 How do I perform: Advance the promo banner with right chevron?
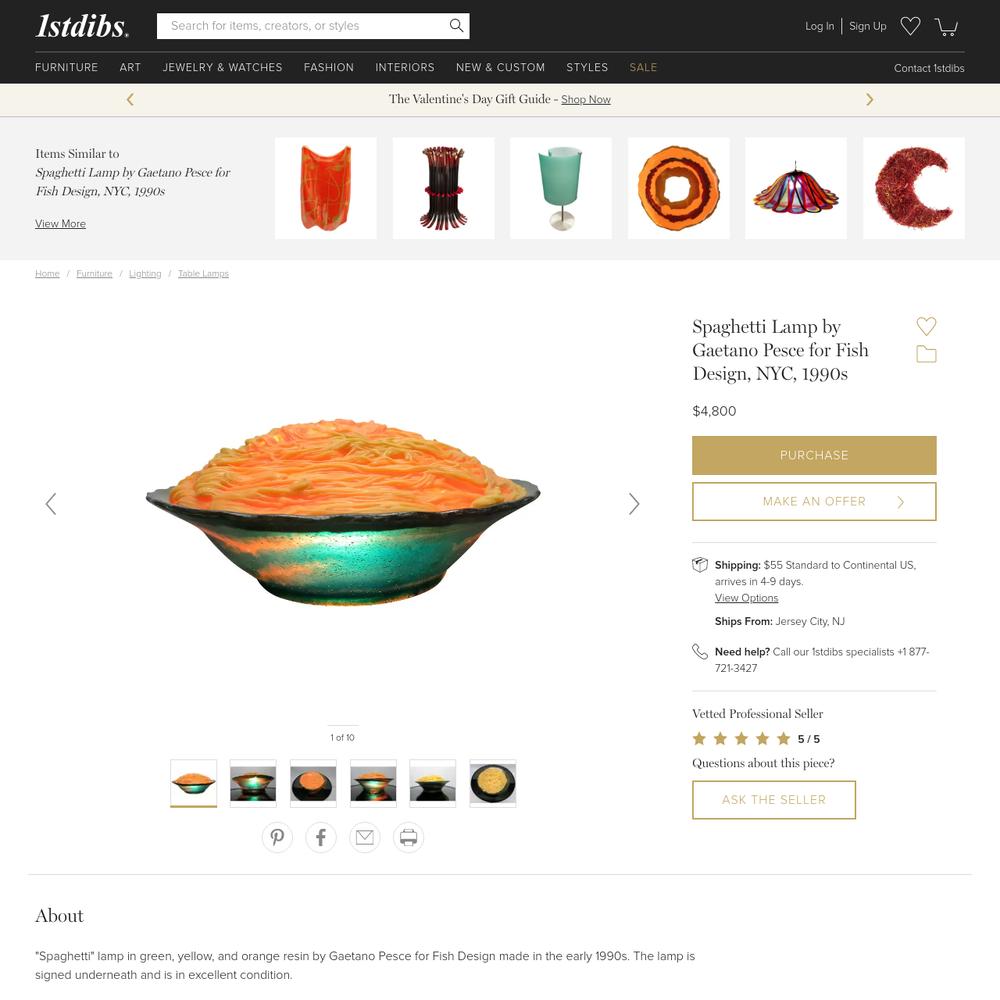[x=869, y=99]
